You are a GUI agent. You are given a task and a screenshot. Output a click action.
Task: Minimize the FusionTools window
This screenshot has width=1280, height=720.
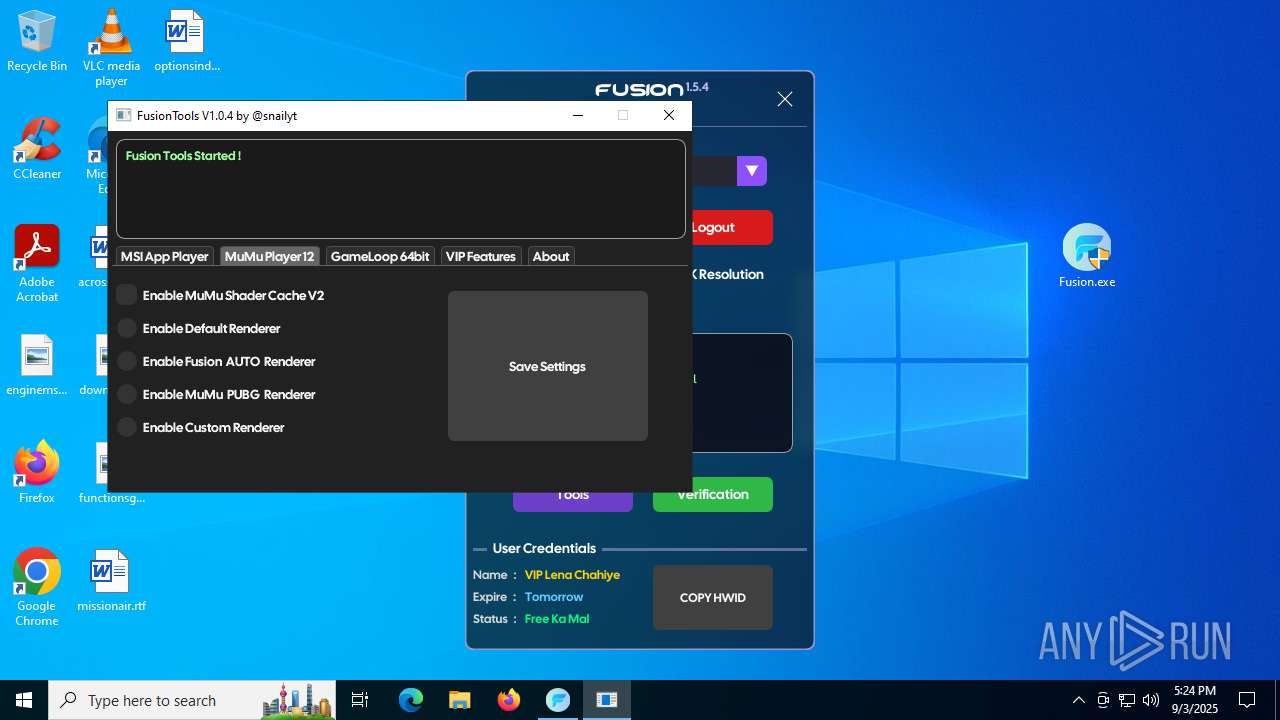click(578, 115)
